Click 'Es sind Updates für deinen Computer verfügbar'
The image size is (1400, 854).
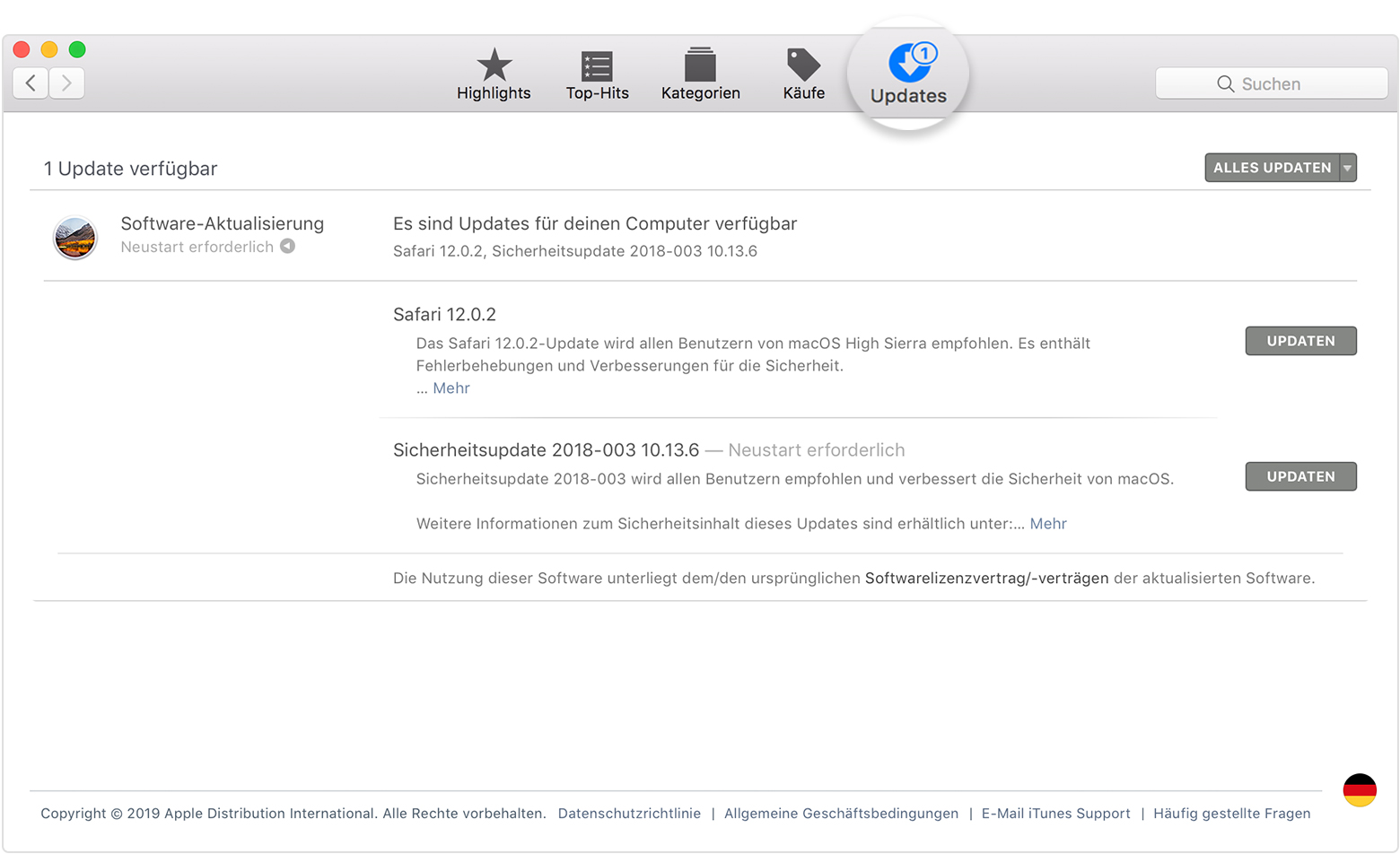click(595, 223)
